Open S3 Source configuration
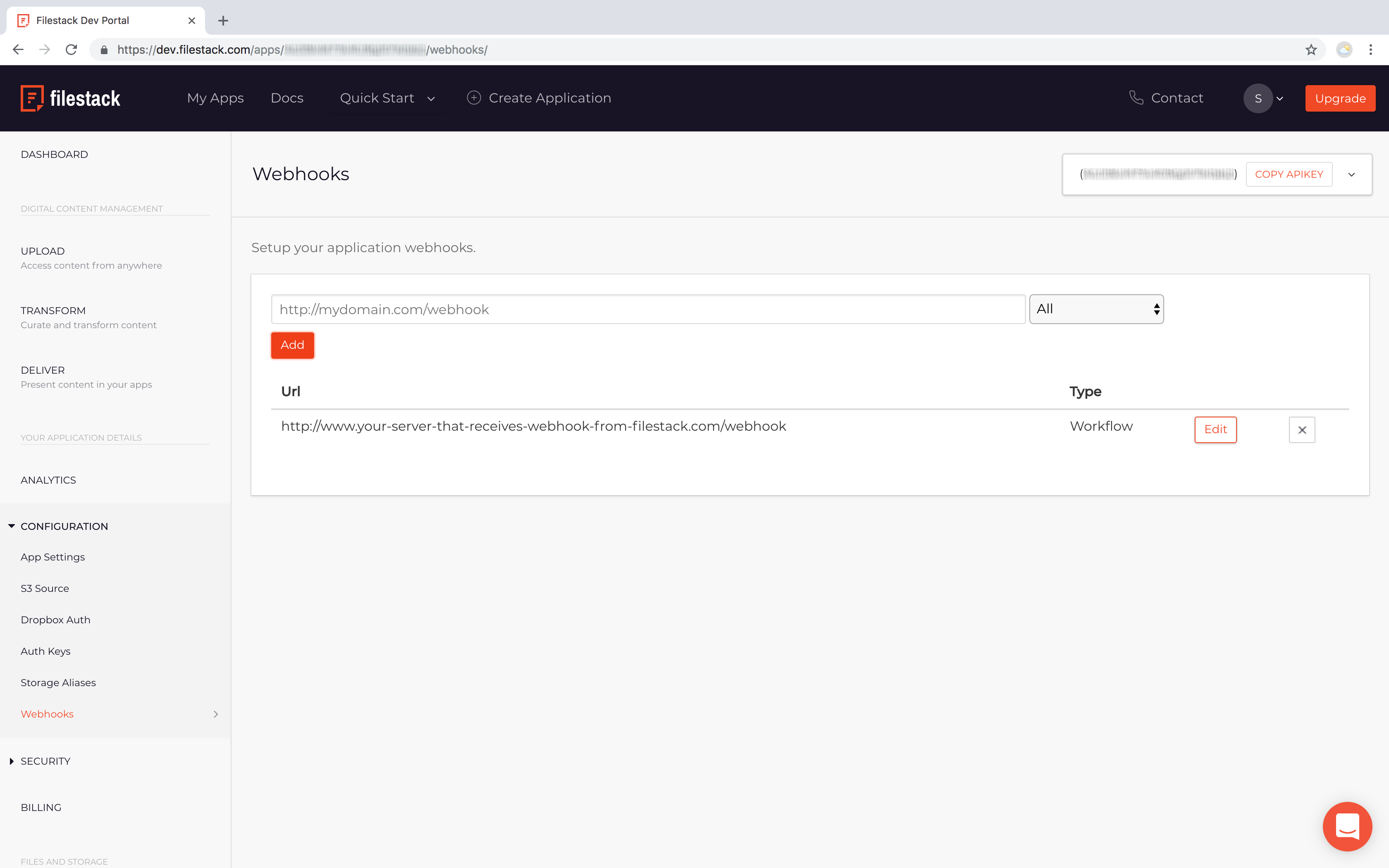The width and height of the screenshot is (1389, 868). 45,589
